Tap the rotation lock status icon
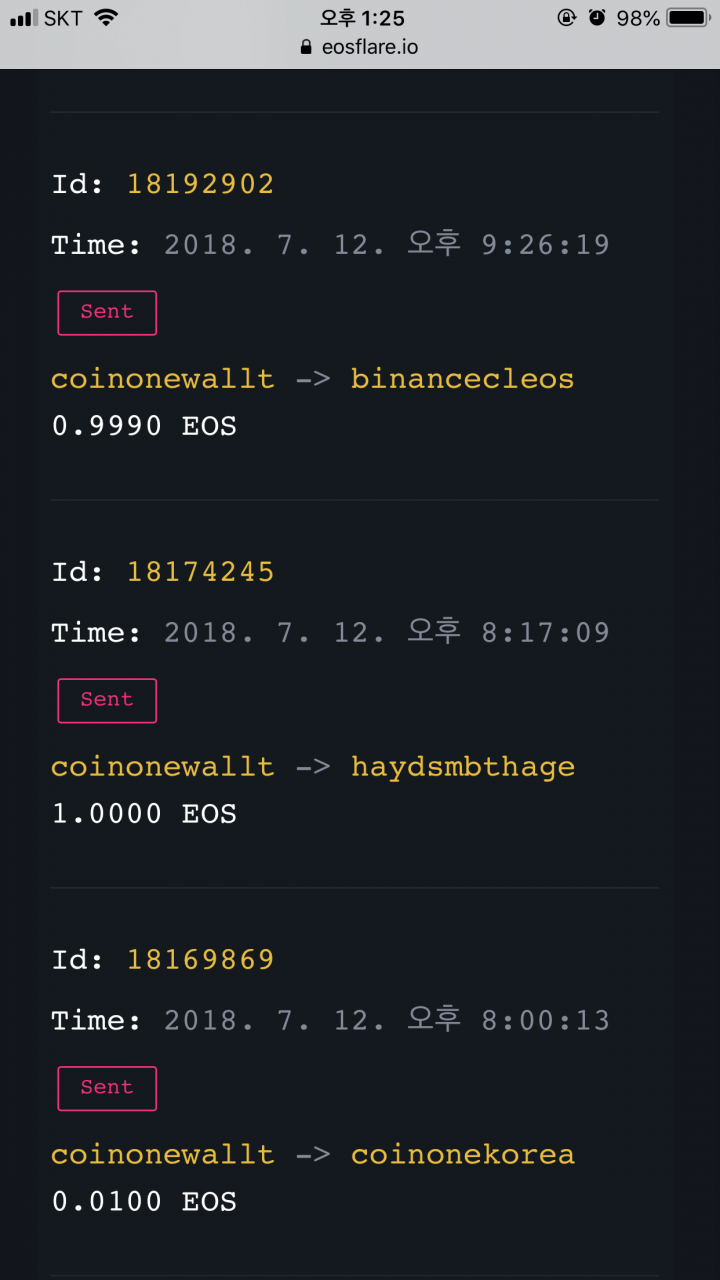Viewport: 720px width, 1280px height. (566, 17)
